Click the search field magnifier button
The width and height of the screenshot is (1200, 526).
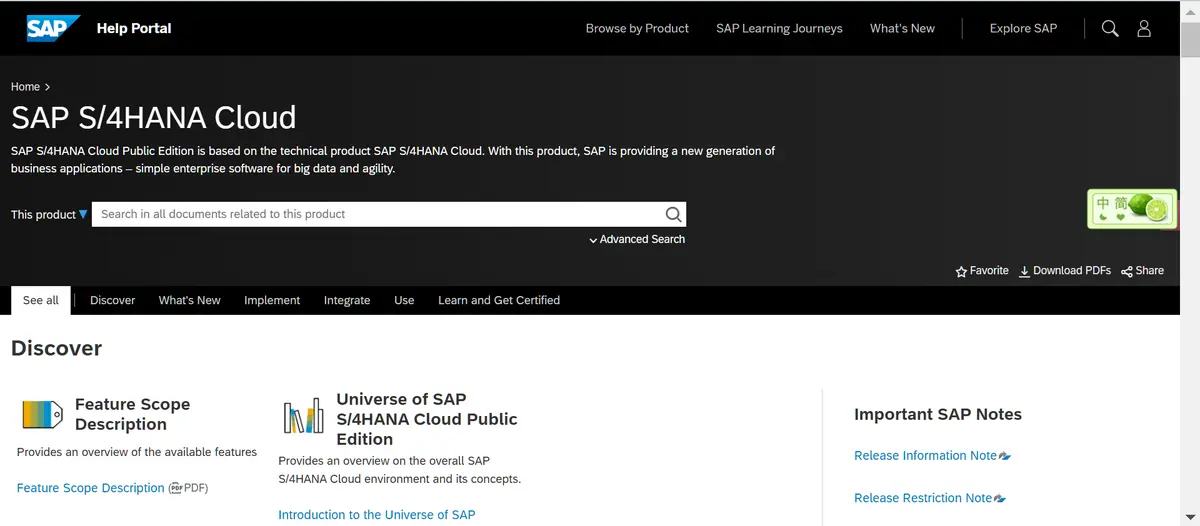(673, 214)
